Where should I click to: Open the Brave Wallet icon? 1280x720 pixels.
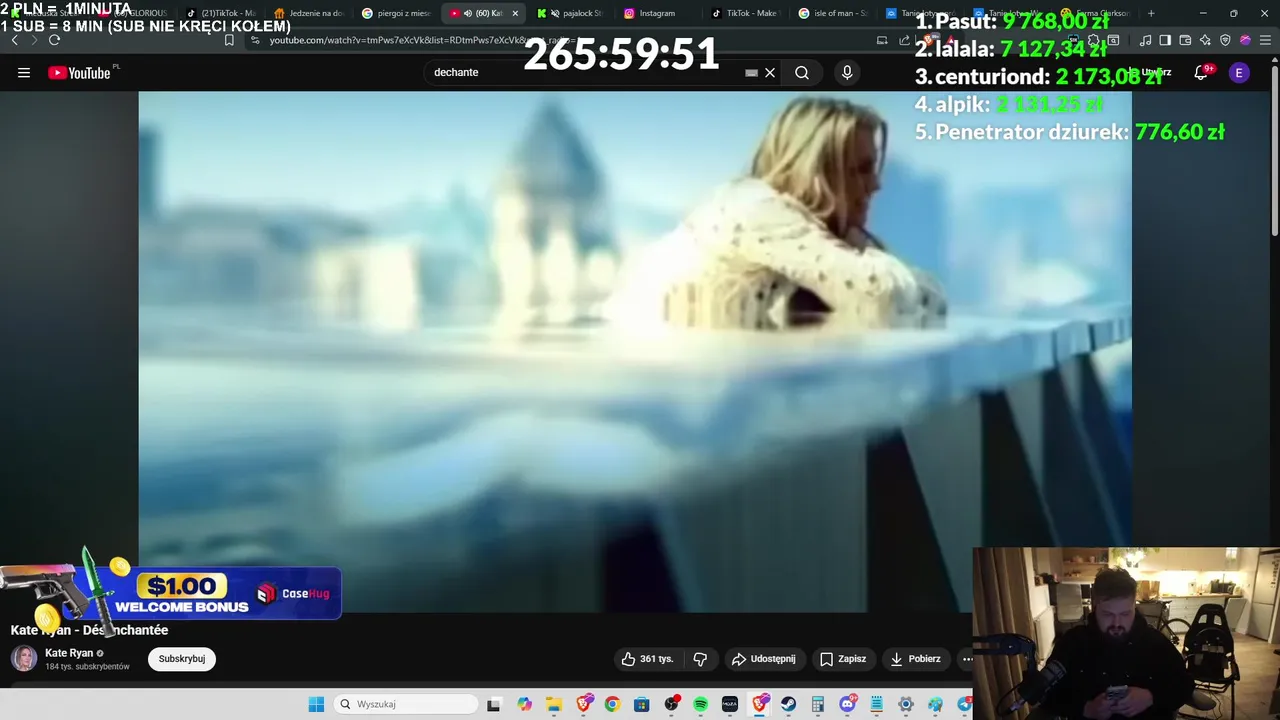tap(1185, 40)
